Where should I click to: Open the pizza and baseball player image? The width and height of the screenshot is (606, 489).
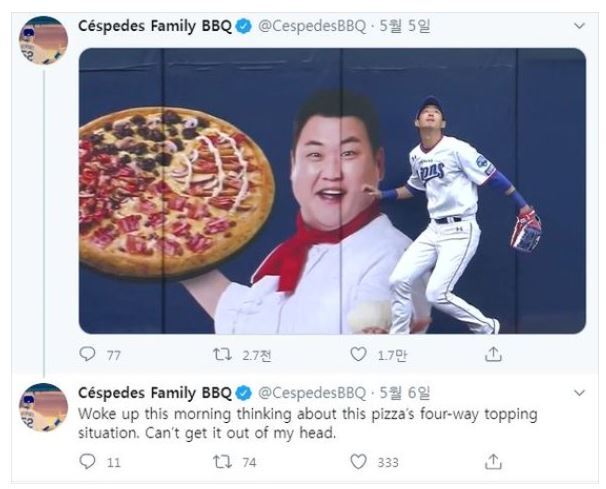coord(332,191)
